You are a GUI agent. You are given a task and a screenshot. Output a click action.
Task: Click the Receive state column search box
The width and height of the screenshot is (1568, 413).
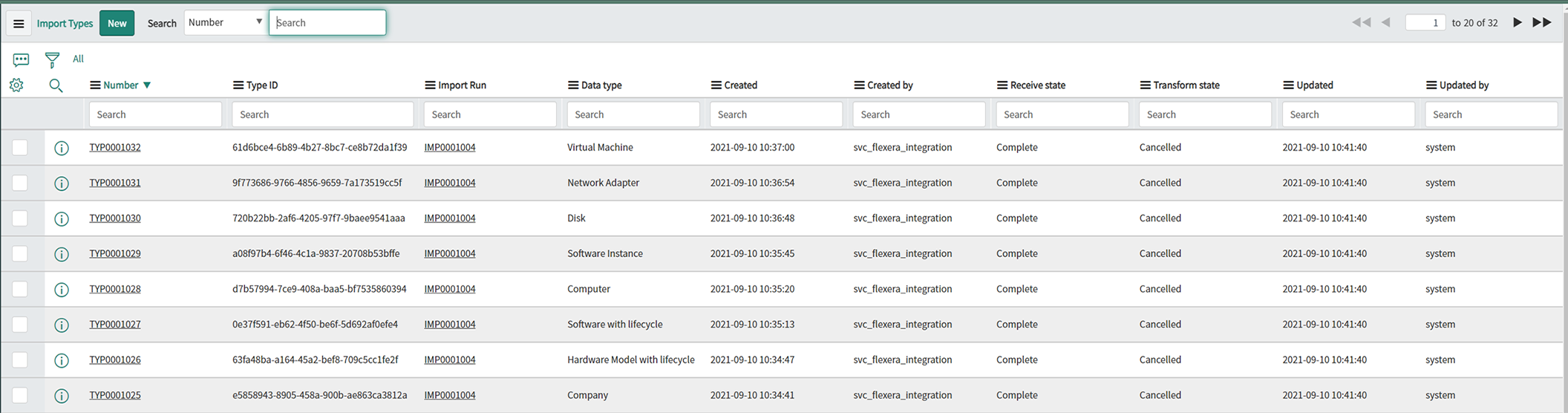pos(1062,114)
